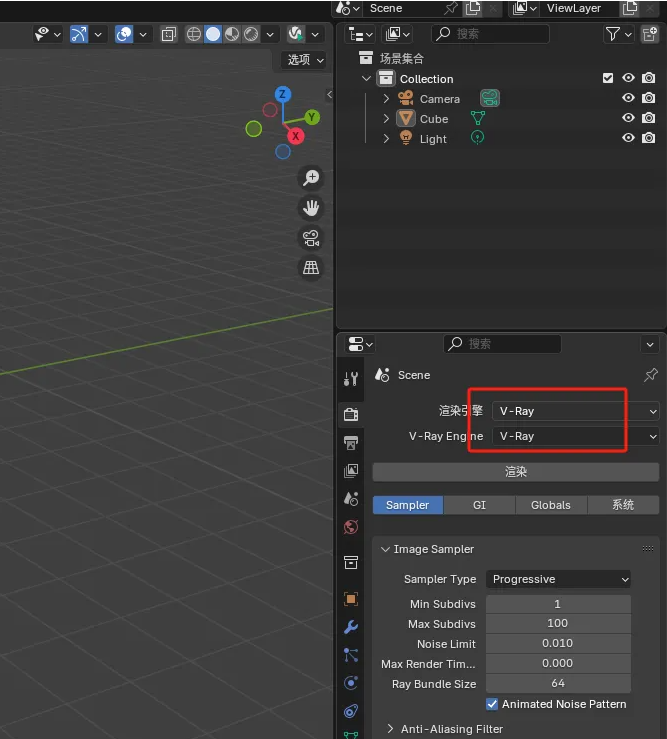Open the 选项 options dropdown
The height and width of the screenshot is (739, 667).
point(305,60)
